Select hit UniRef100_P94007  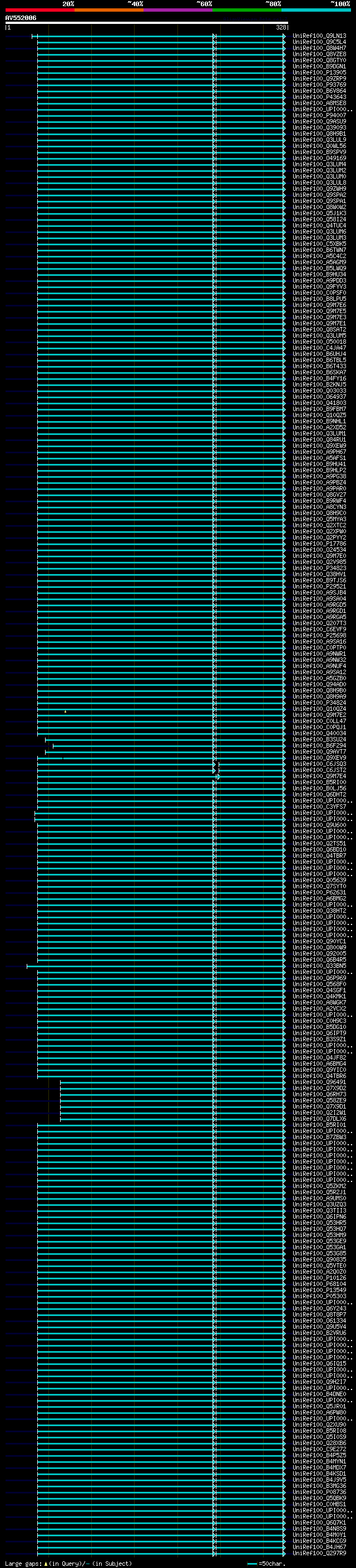pos(319,115)
